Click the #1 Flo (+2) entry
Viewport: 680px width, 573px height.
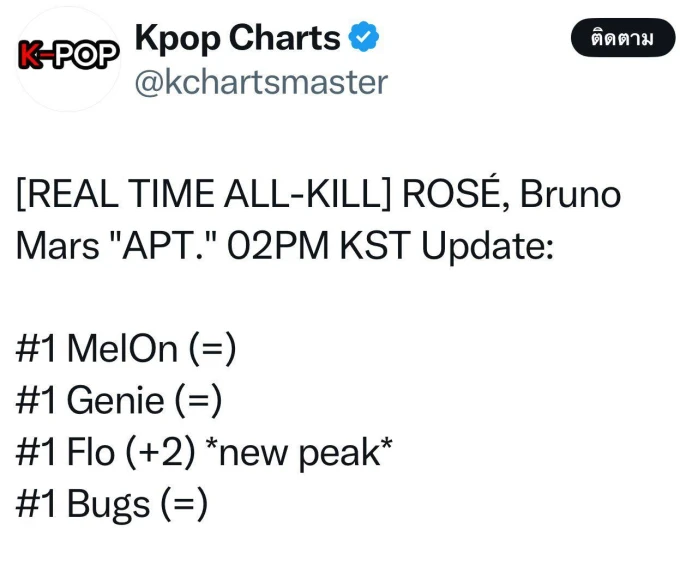[x=105, y=452]
